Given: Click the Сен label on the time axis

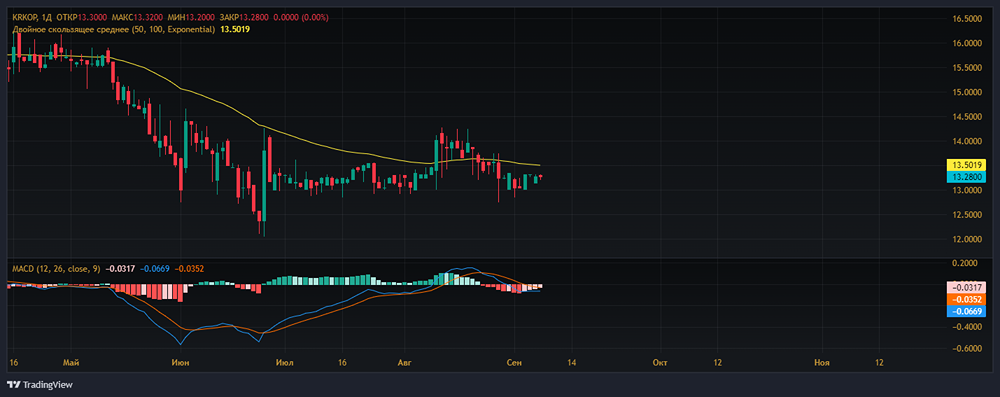Looking at the screenshot, I should pos(513,363).
